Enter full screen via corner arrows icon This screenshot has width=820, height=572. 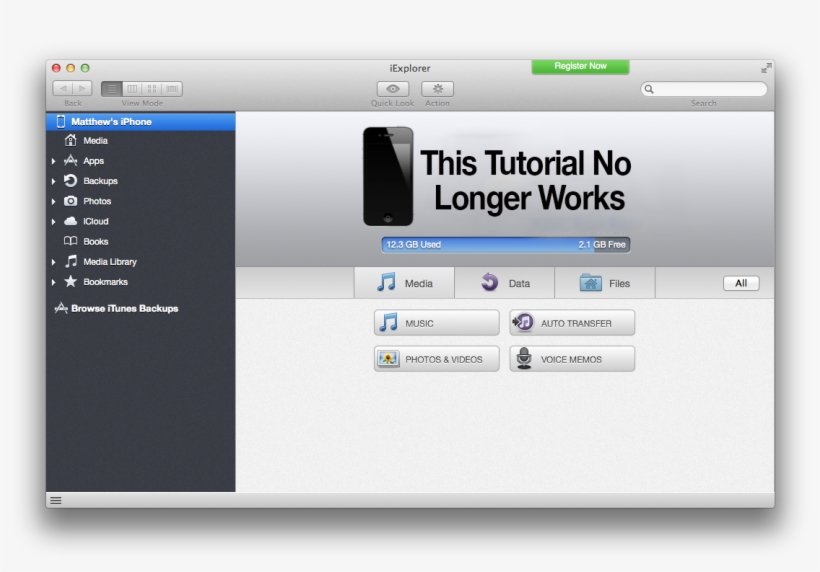(766, 68)
